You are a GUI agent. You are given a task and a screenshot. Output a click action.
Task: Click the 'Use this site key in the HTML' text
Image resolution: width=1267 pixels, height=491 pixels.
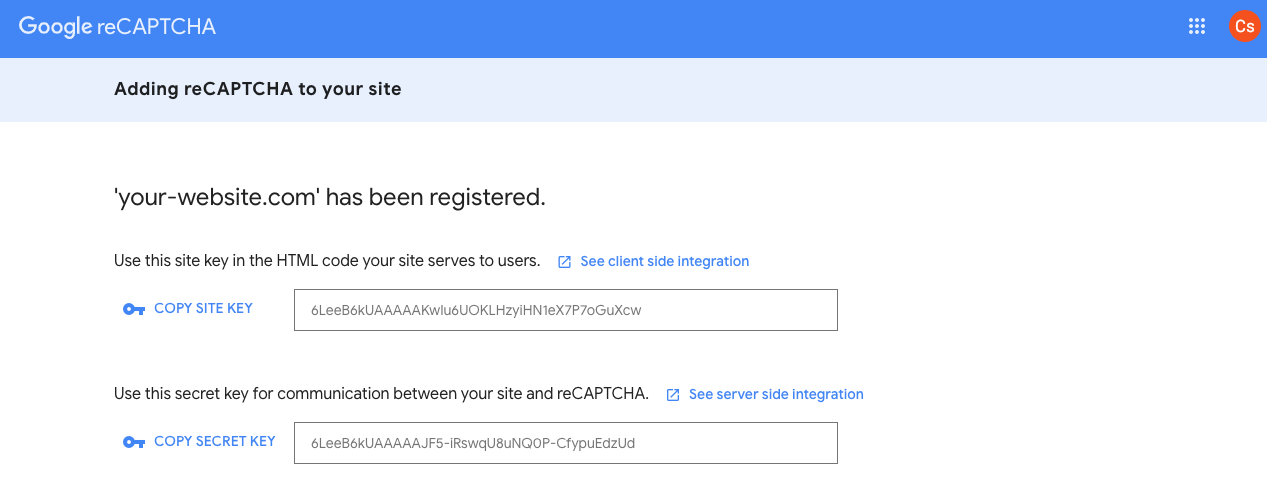pyautogui.click(x=327, y=261)
